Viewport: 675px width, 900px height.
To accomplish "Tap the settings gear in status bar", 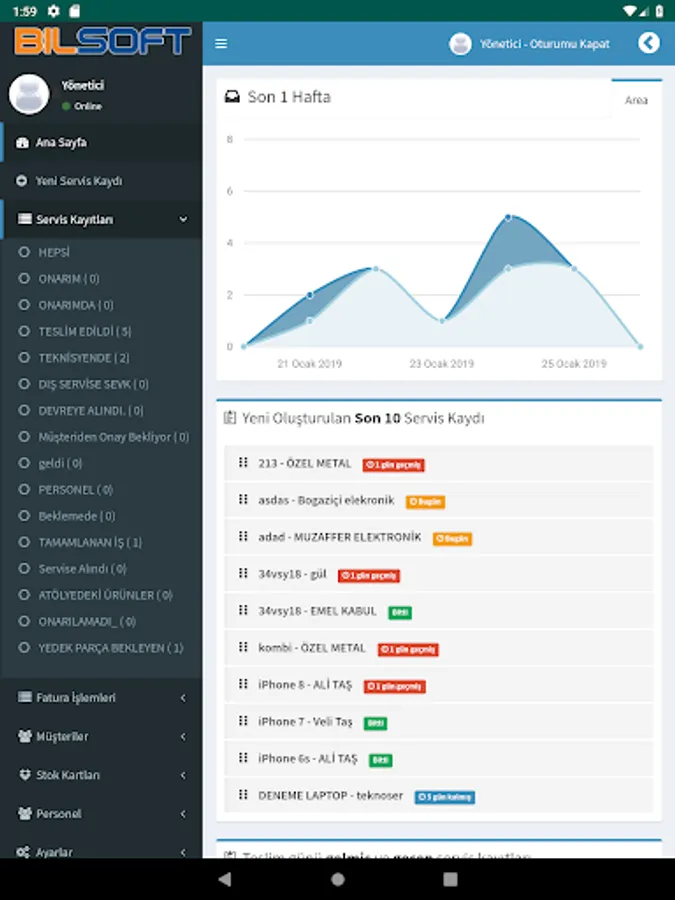I will pos(53,11).
